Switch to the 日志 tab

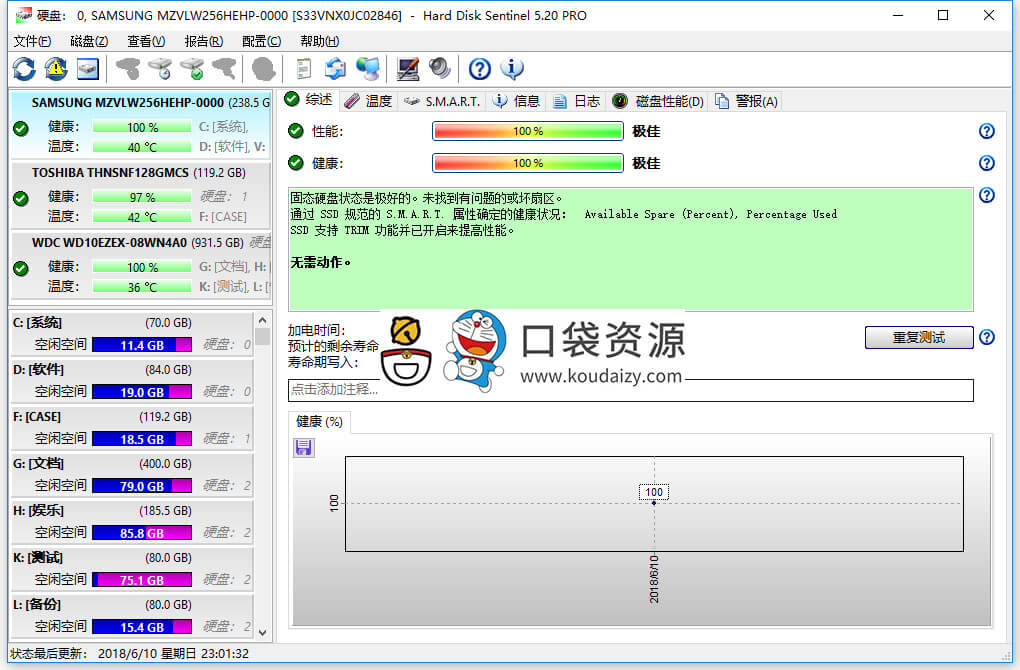[x=576, y=101]
